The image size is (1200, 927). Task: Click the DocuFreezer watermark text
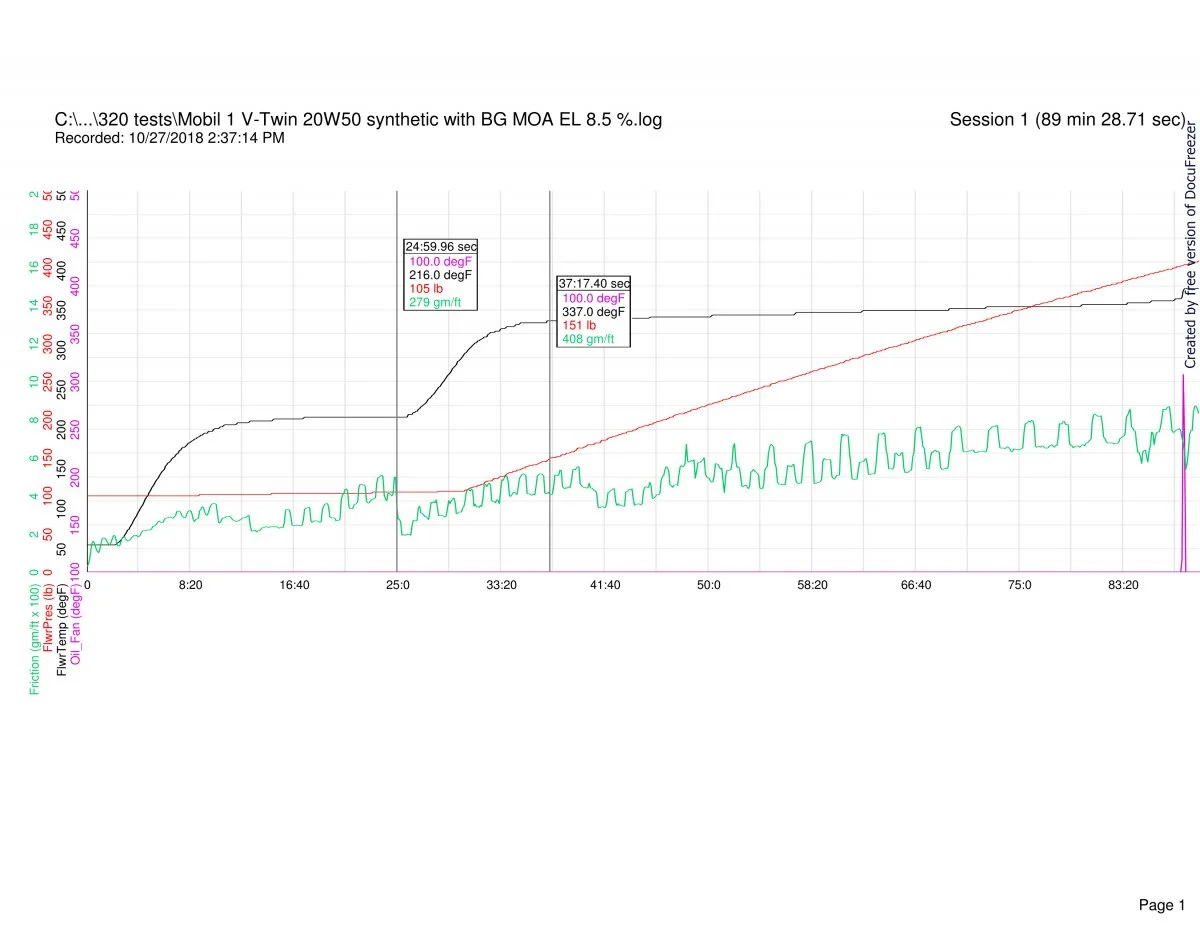coord(1190,245)
